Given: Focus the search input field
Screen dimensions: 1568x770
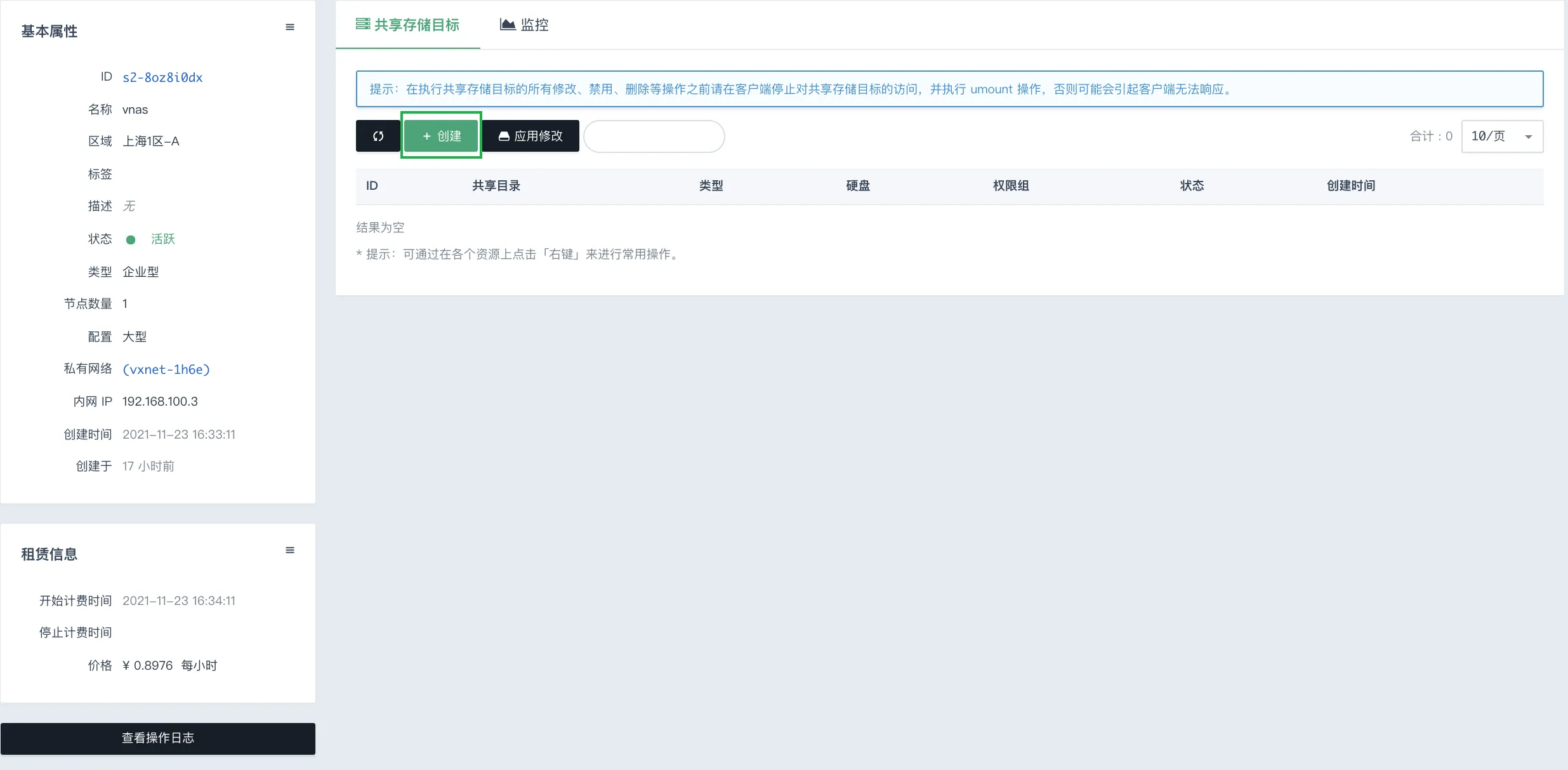Looking at the screenshot, I should 654,136.
